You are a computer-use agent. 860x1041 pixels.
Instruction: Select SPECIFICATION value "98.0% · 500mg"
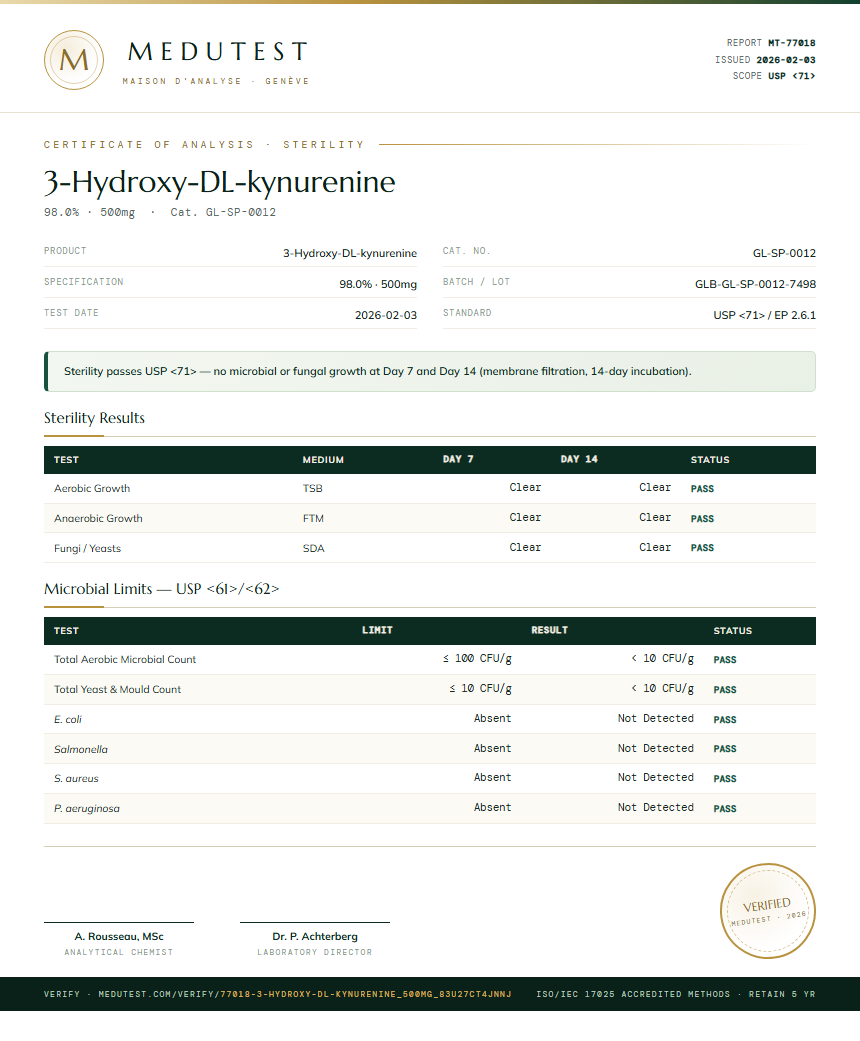tap(378, 284)
